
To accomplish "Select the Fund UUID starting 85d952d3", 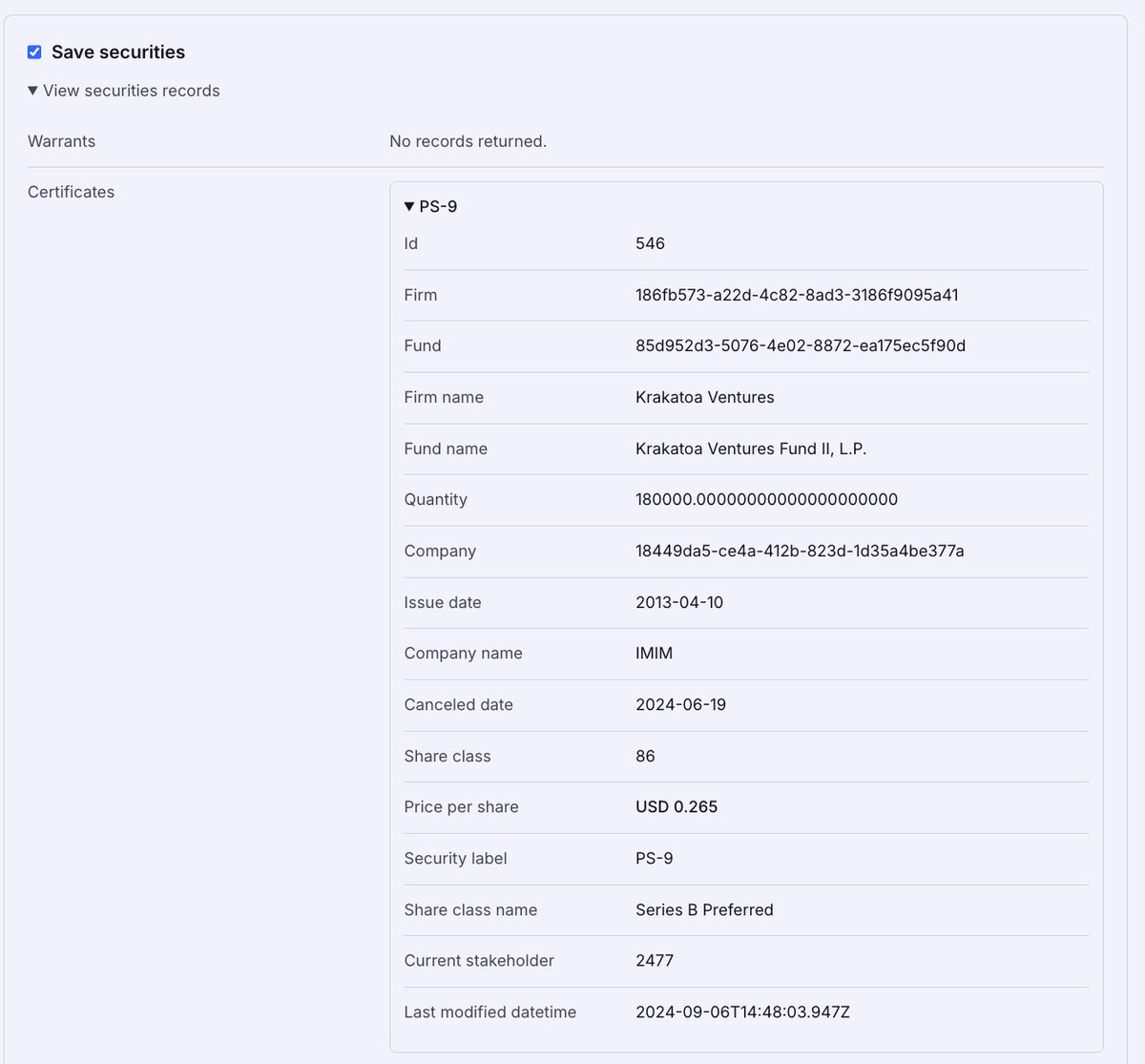I will coord(801,345).
